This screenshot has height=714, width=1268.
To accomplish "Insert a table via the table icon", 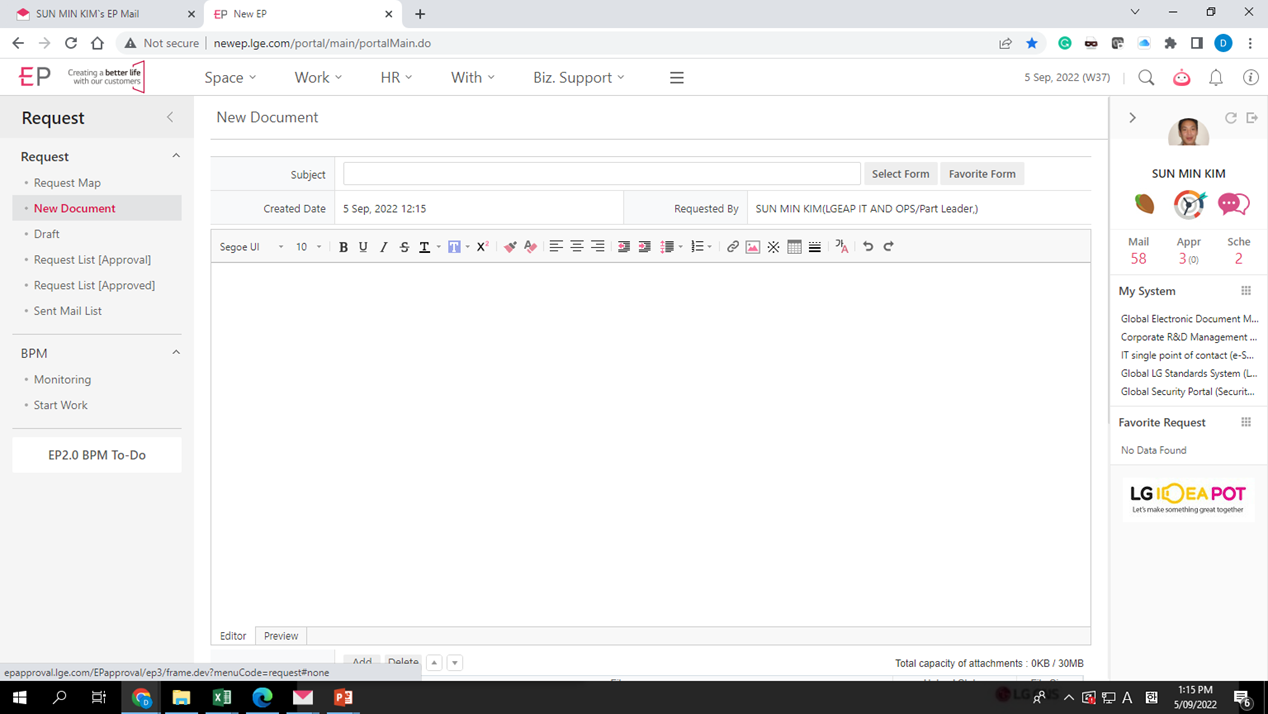I will (794, 247).
